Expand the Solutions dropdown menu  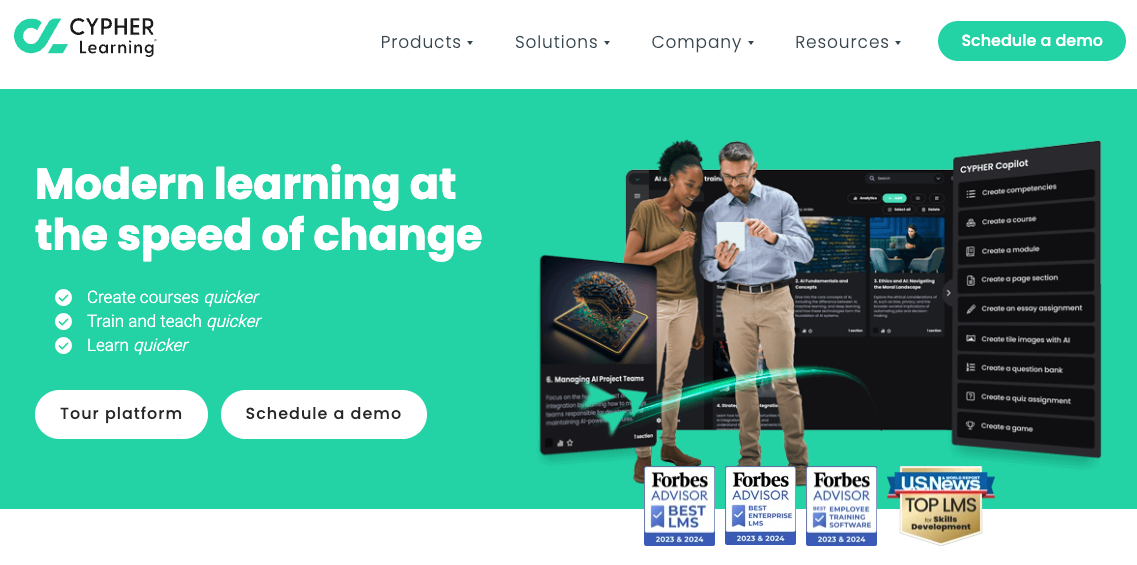pos(562,42)
